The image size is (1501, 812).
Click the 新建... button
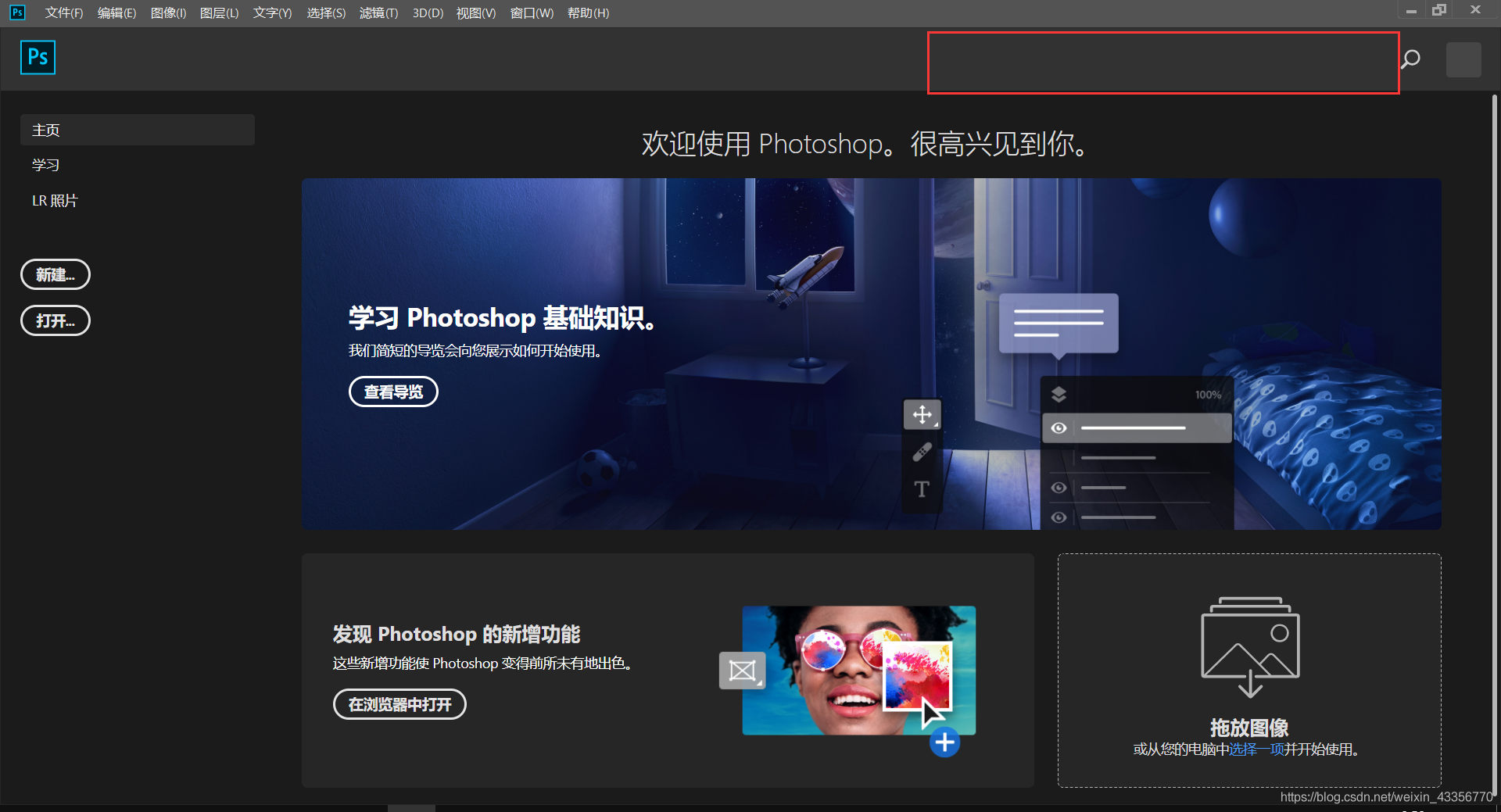pyautogui.click(x=56, y=274)
